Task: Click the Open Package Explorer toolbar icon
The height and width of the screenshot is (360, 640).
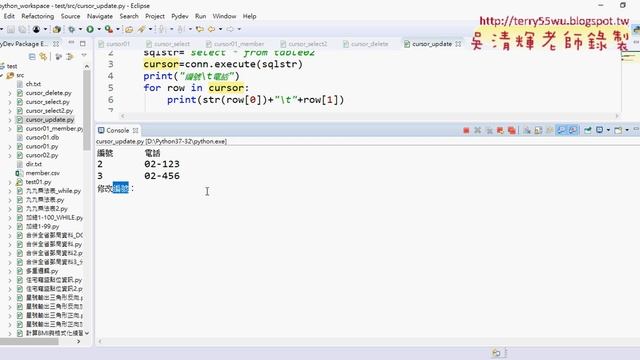Action: (57, 29)
